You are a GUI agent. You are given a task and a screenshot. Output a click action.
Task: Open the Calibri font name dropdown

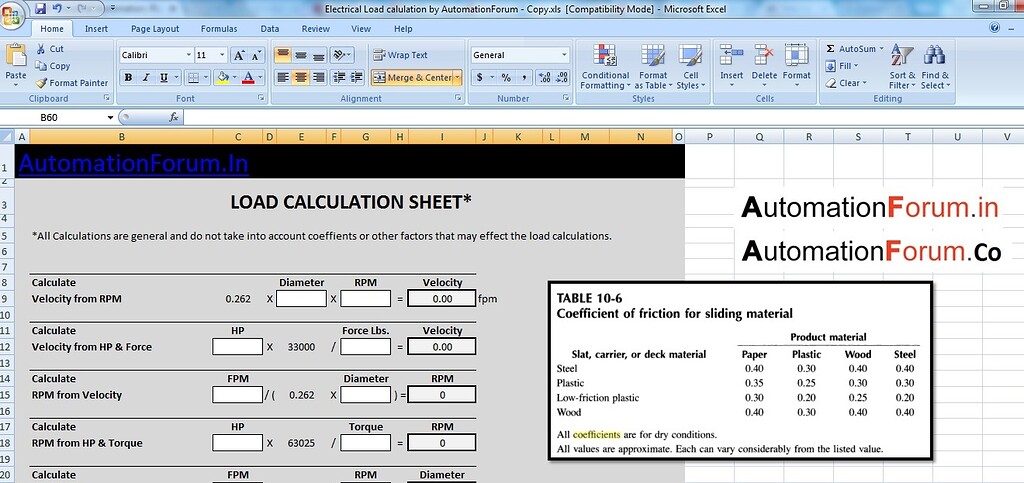(x=188, y=56)
